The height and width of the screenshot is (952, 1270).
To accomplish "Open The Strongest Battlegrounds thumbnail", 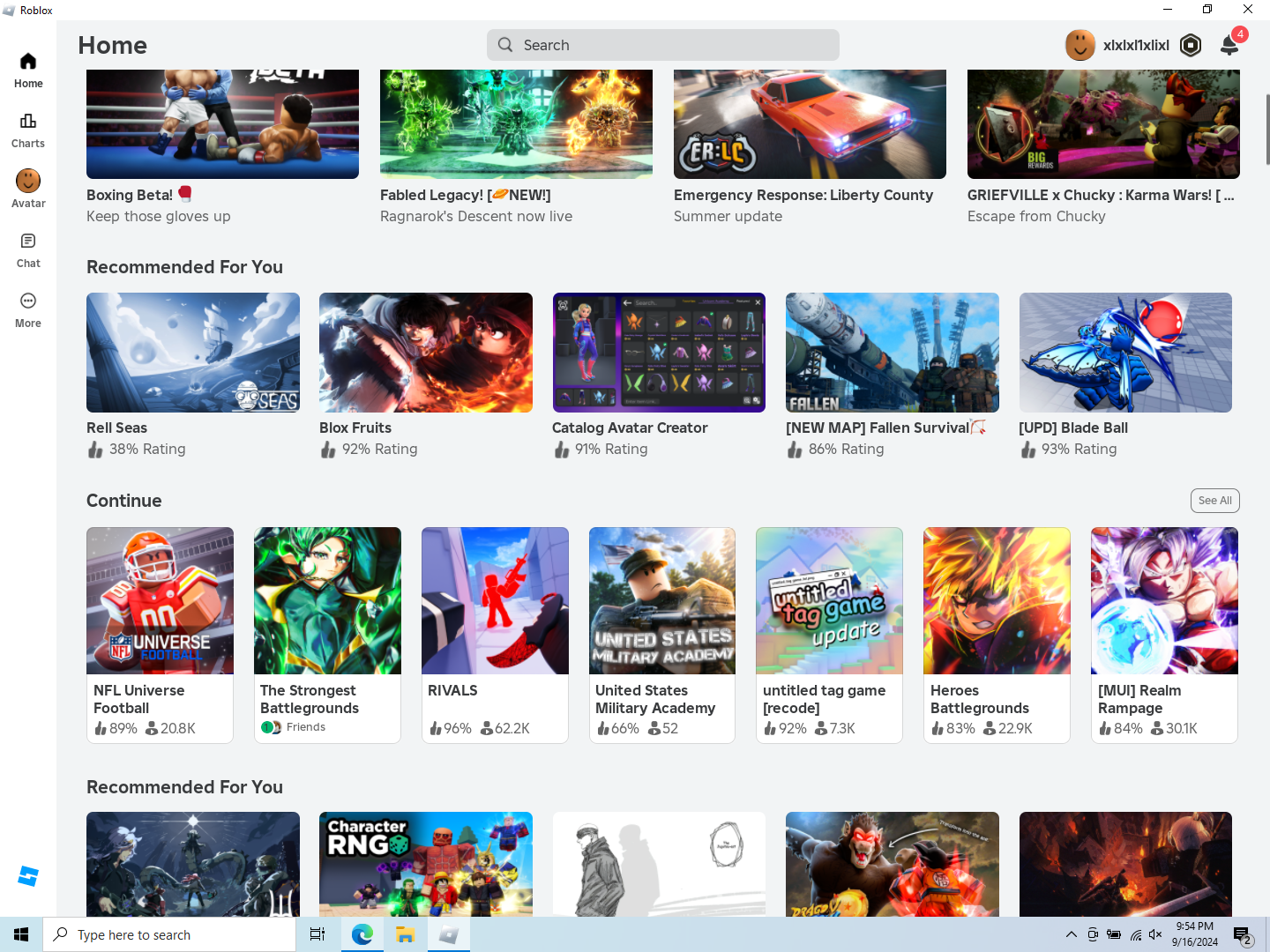I will pos(327,600).
